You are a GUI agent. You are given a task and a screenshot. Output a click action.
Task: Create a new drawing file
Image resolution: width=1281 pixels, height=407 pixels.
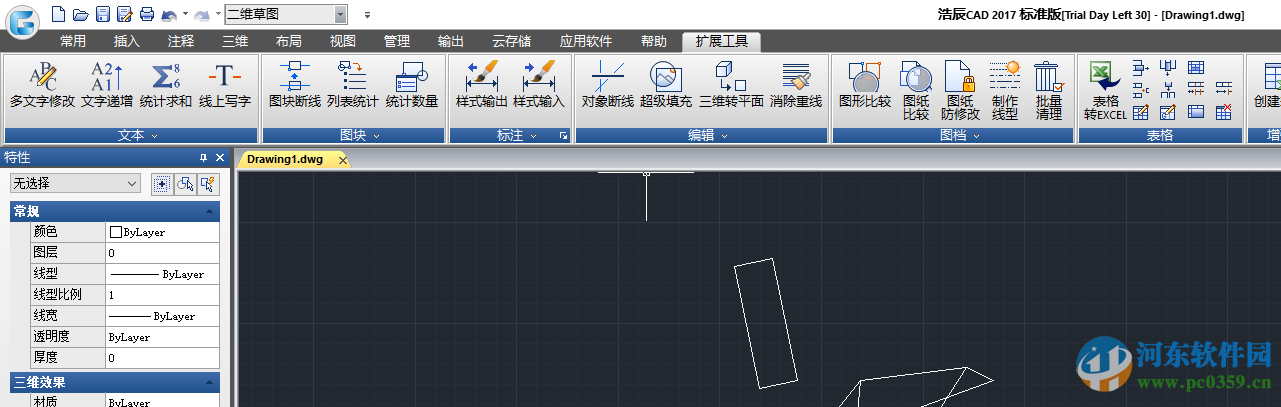[x=58, y=14]
